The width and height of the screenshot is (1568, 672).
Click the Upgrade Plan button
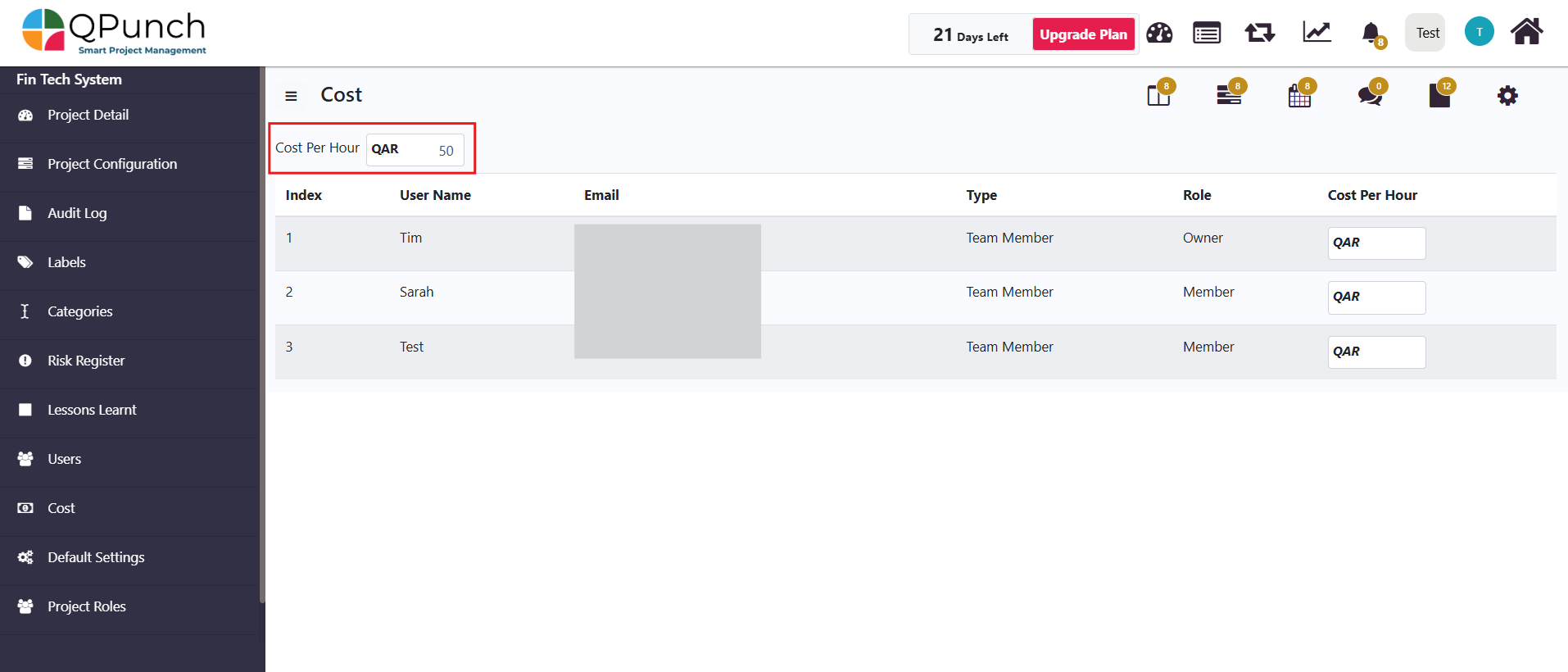pos(1083,34)
